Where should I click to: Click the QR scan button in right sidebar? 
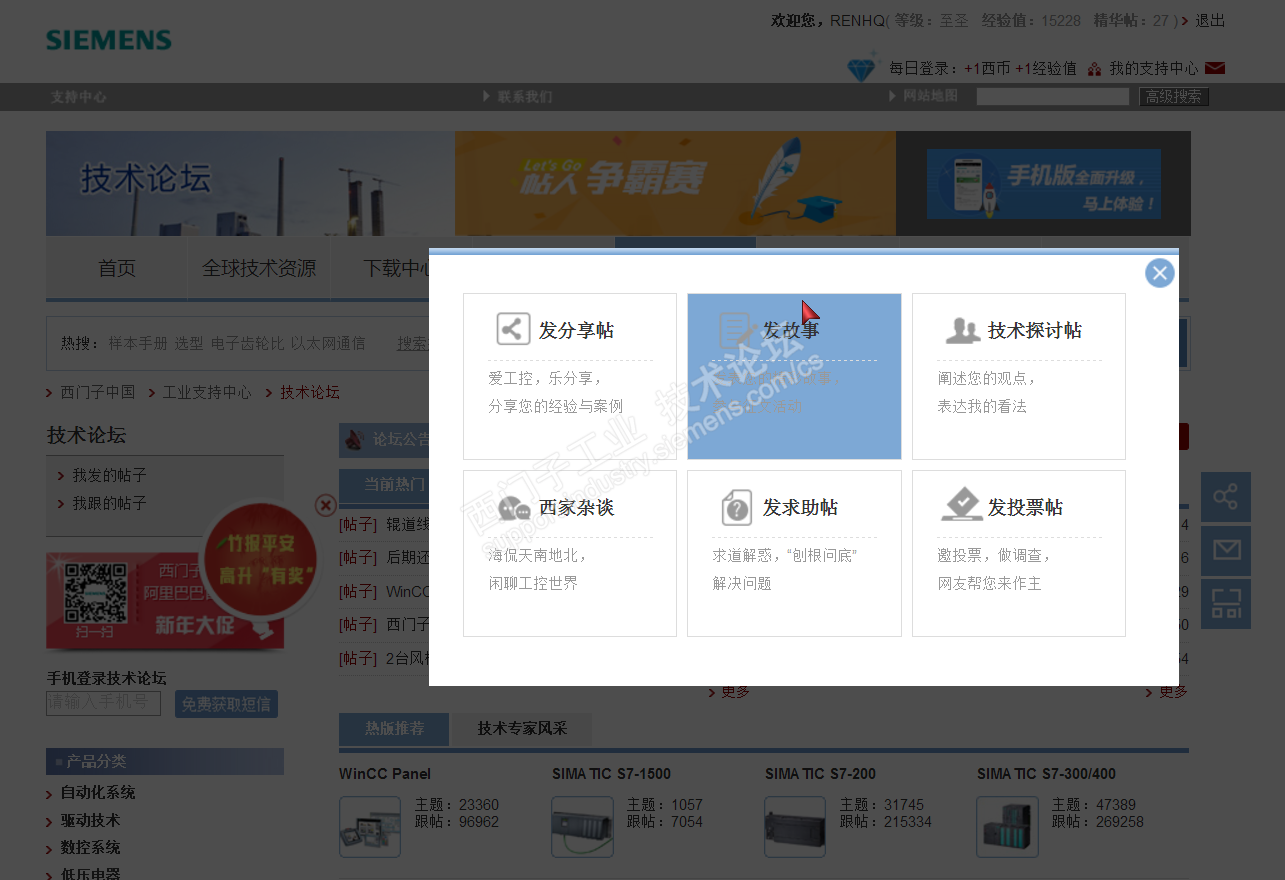(x=1226, y=604)
